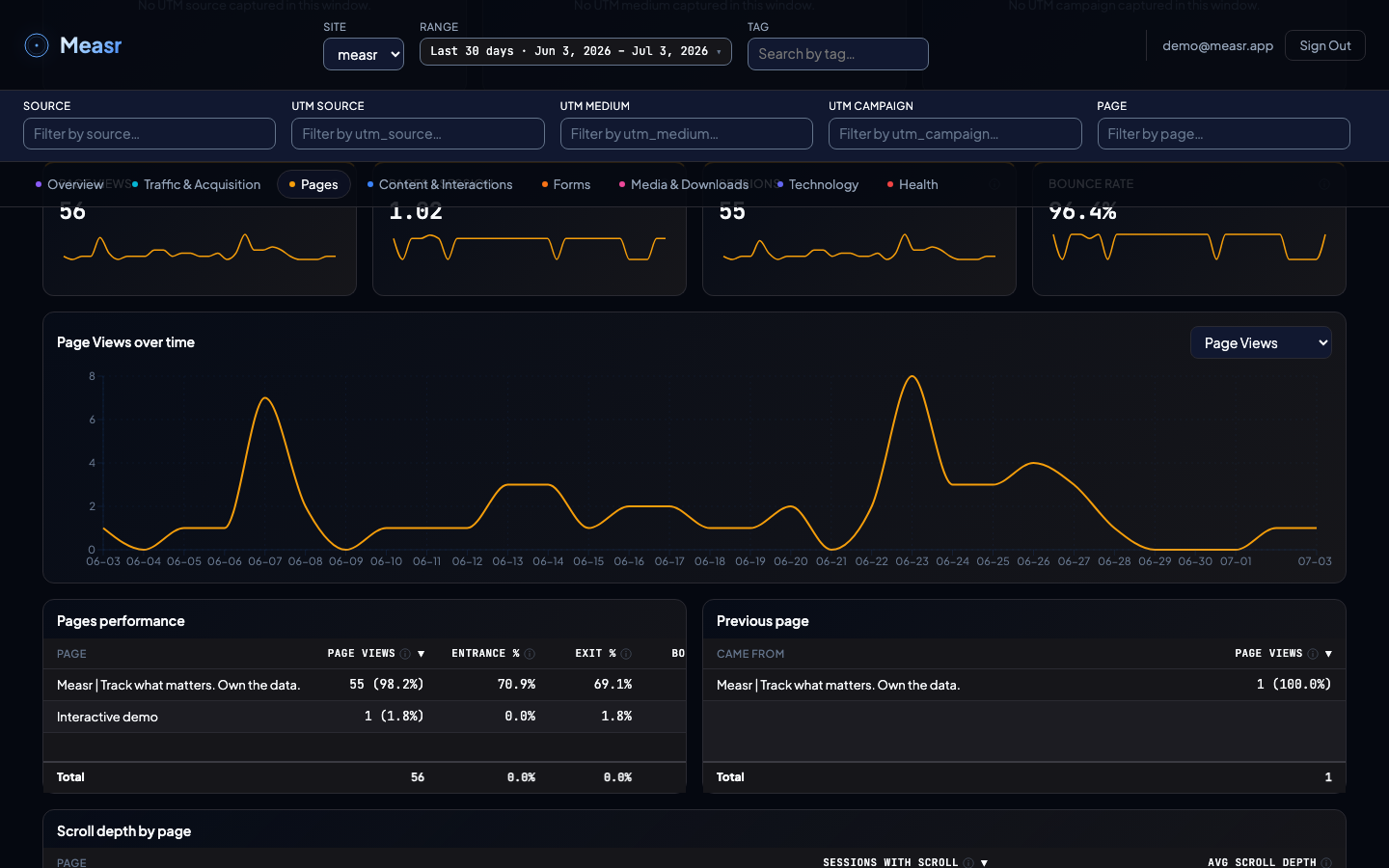Viewport: 1389px width, 868px height.
Task: Sort by Exit % column header
Action: [x=595, y=654]
